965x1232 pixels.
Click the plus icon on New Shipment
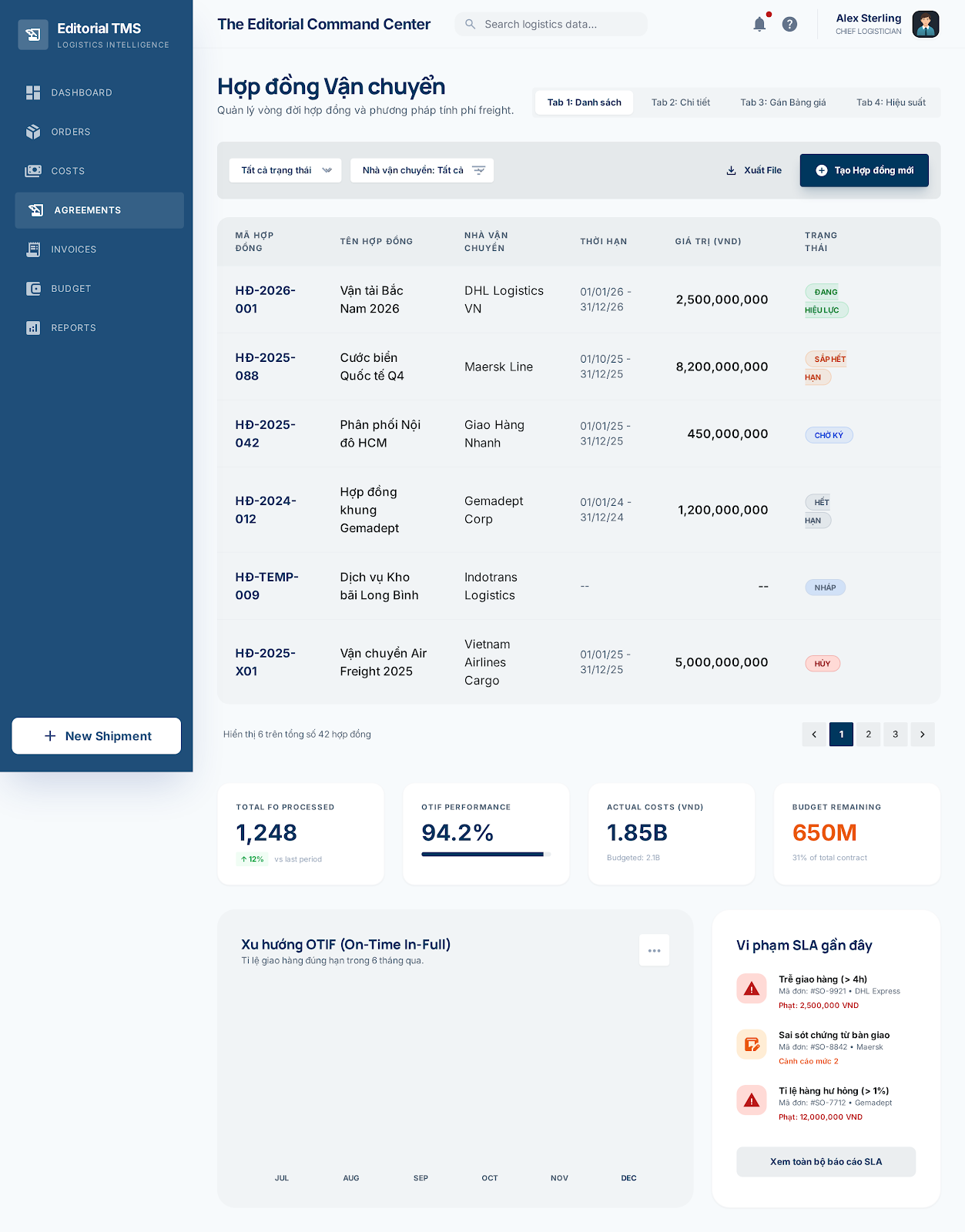click(50, 736)
